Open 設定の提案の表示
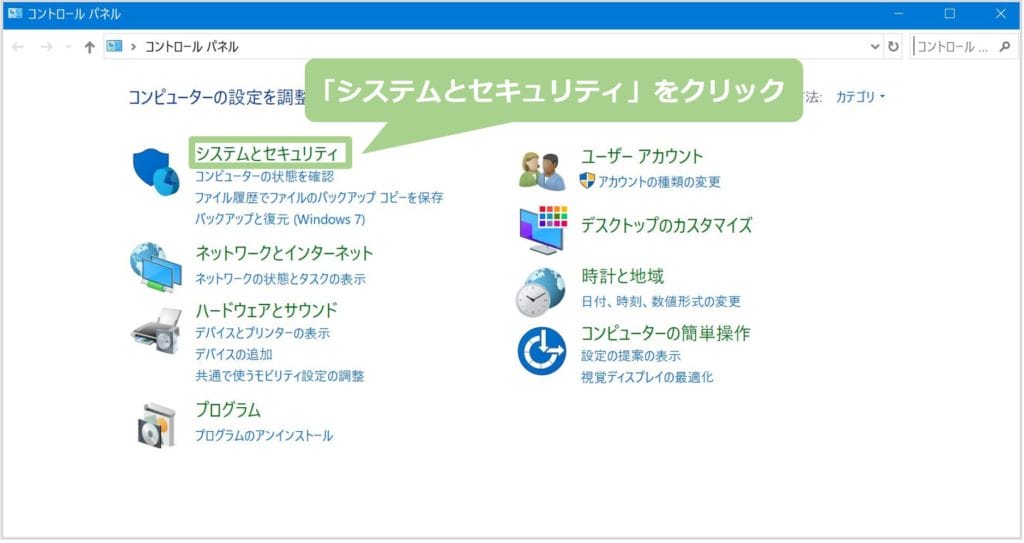Image resolution: width=1024 pixels, height=543 pixels. [631, 356]
